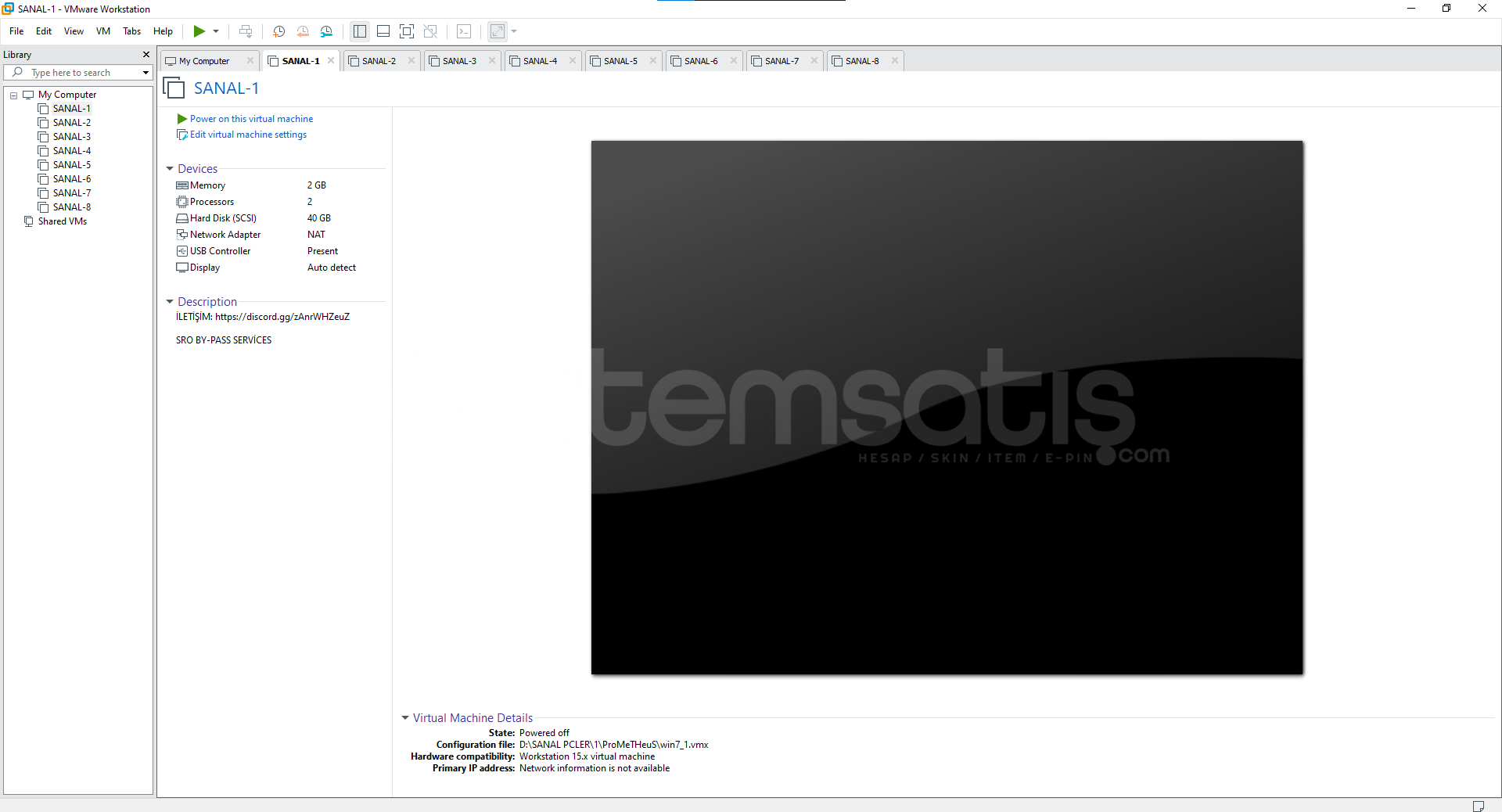Click the Send Ctrl+Alt+Del toolbar icon
The height and width of the screenshot is (812, 1502).
click(x=246, y=31)
